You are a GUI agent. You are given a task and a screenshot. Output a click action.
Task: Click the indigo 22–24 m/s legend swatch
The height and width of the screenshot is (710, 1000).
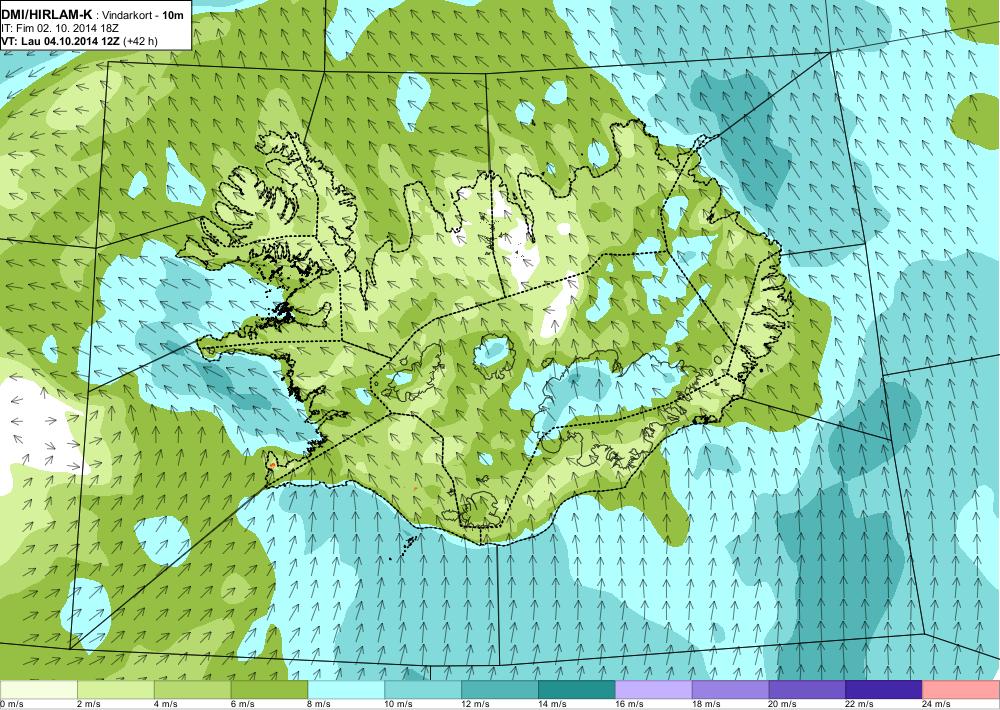click(884, 689)
